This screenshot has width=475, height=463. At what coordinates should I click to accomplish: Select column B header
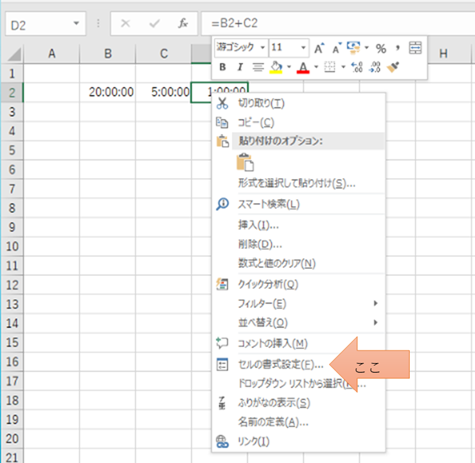point(108,54)
